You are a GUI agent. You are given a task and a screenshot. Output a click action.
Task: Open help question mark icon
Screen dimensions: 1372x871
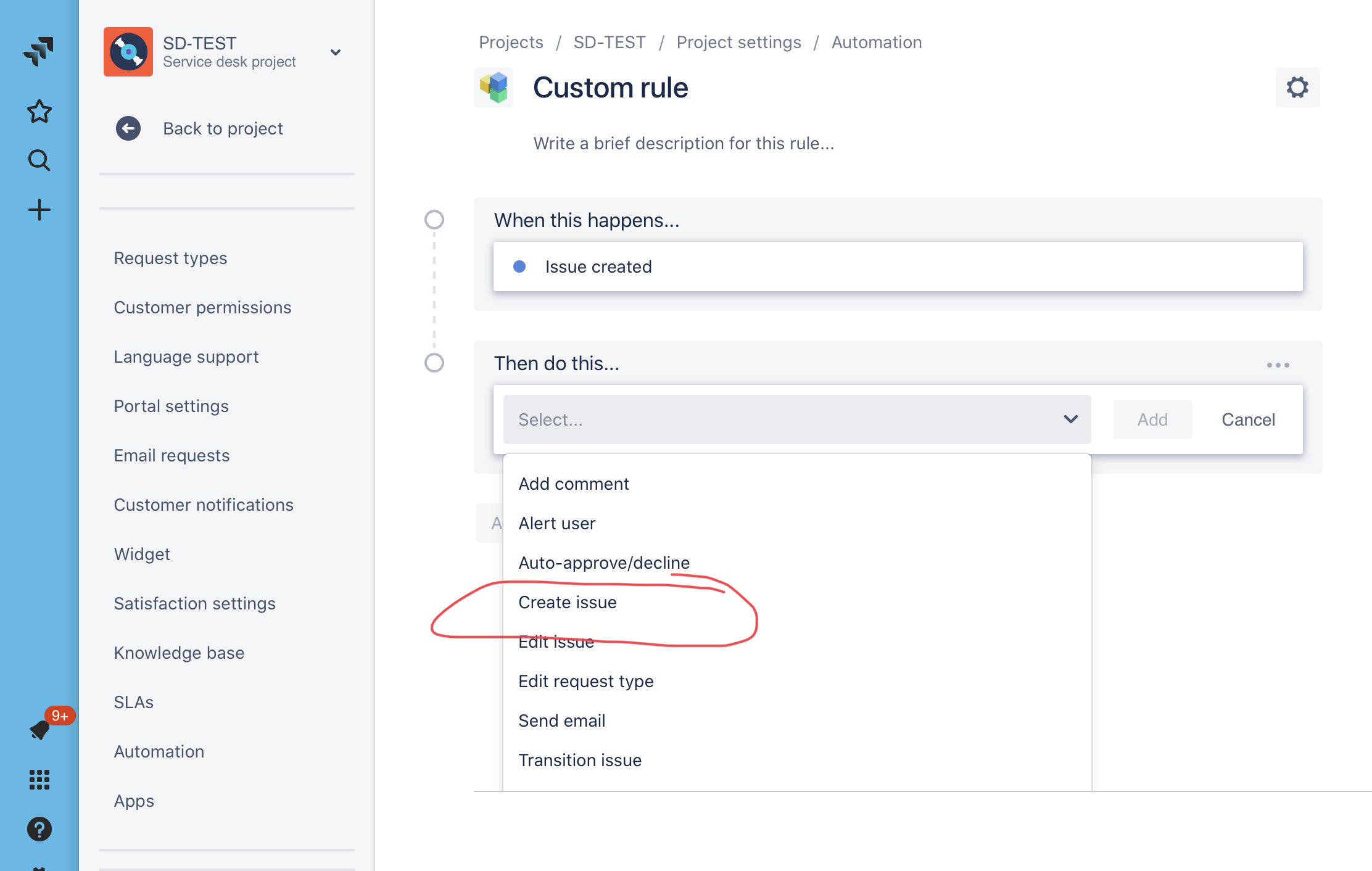pos(39,829)
